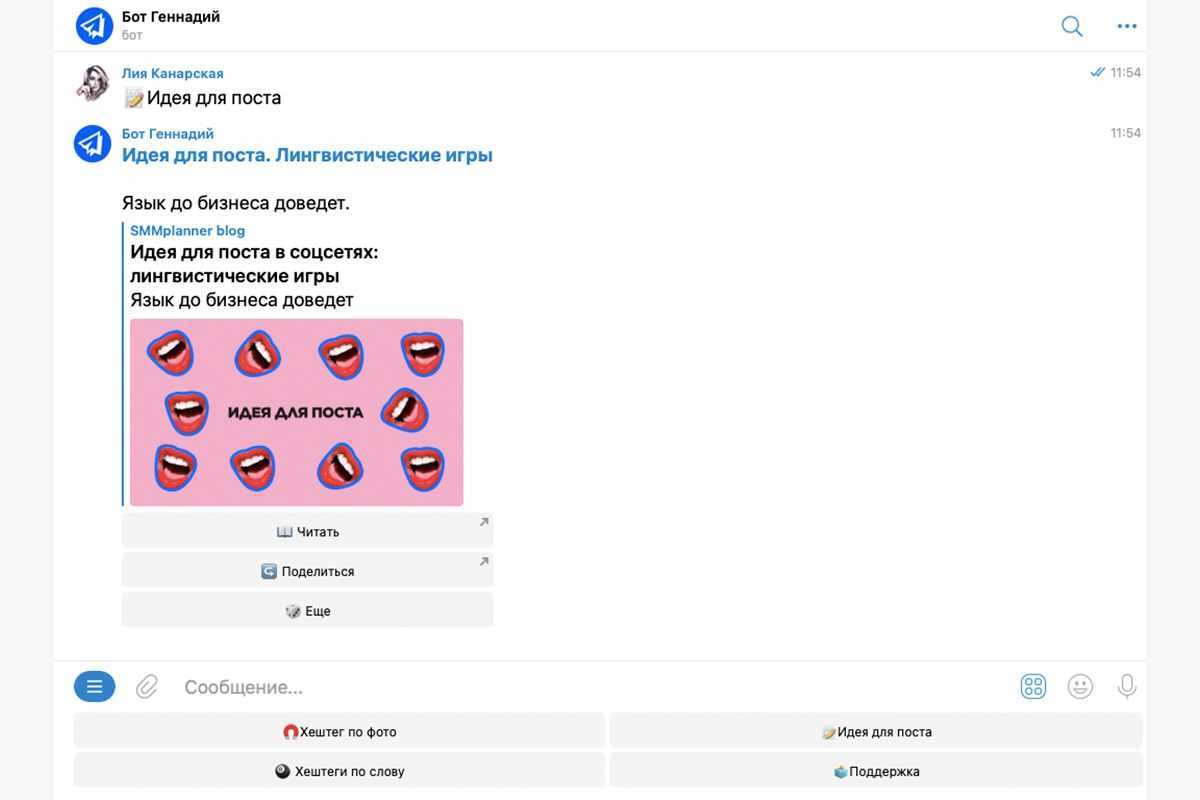Click the blue bot menu button

(x=94, y=687)
